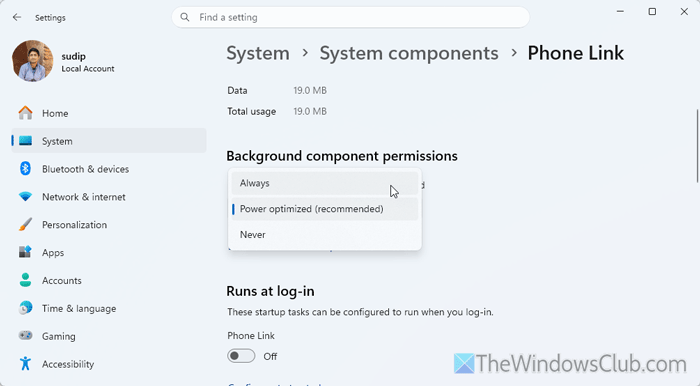
Task: Click the Local Account label
Action: 88,69
